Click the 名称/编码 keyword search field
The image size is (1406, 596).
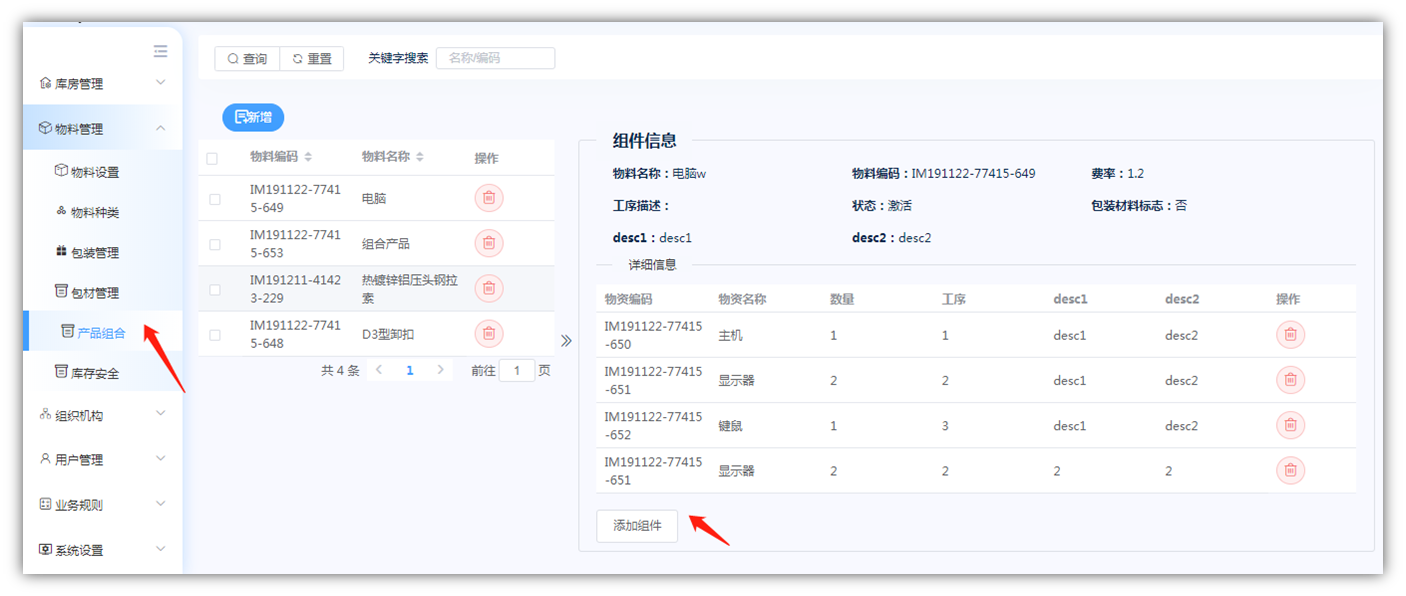pyautogui.click(x=495, y=58)
